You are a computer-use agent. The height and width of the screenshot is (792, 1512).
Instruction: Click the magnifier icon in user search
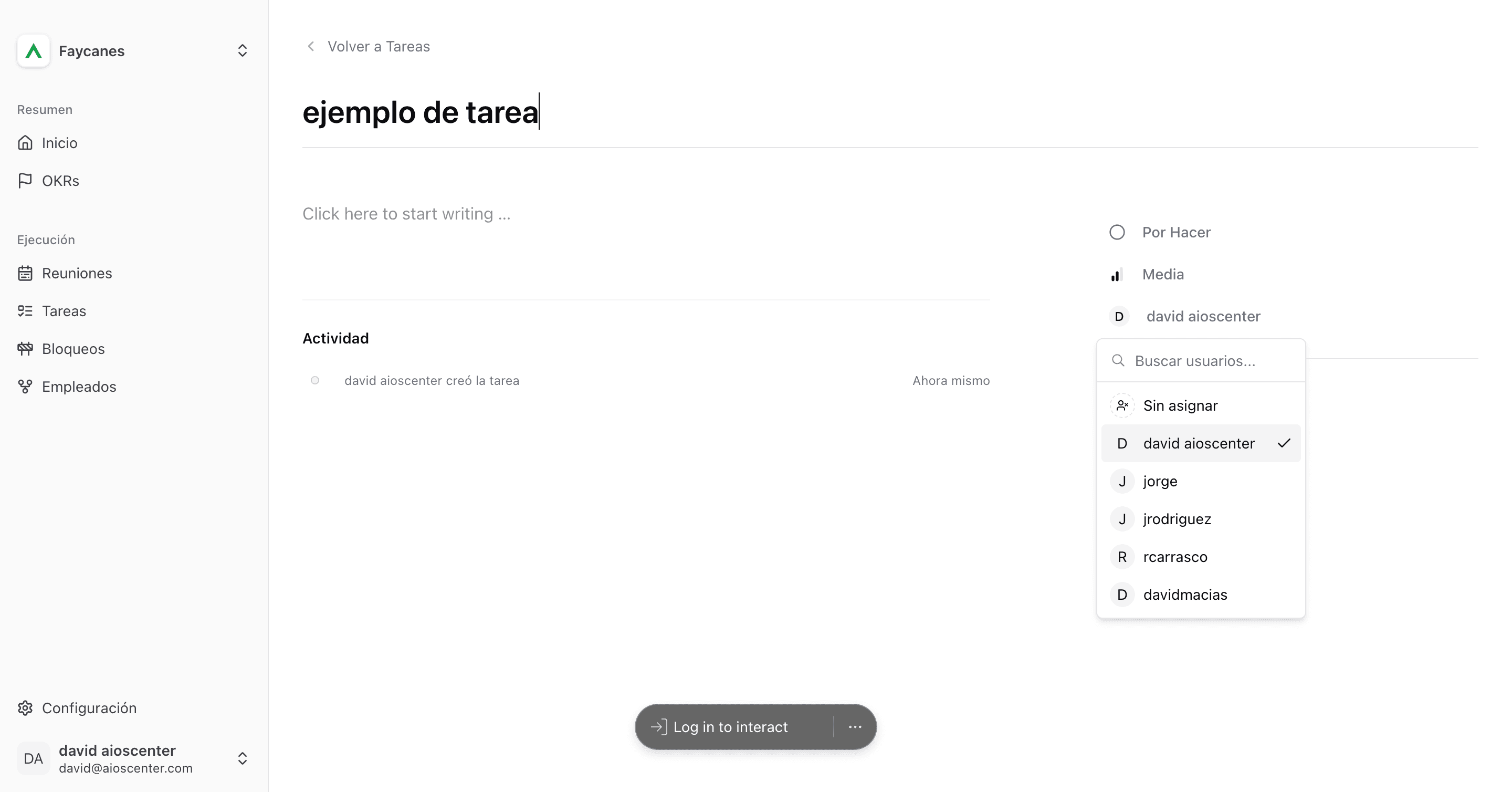[x=1118, y=360]
